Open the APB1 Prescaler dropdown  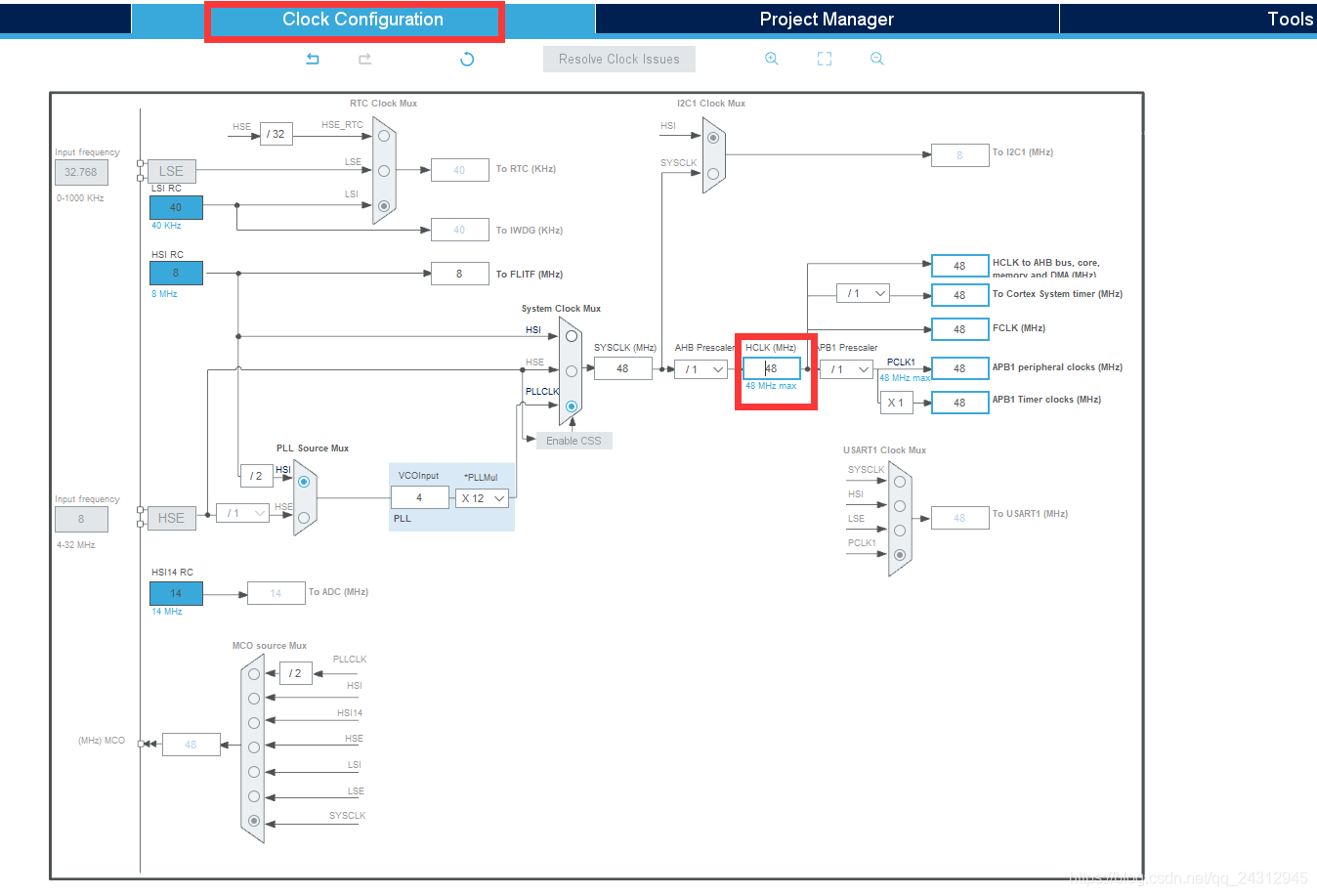tap(846, 369)
